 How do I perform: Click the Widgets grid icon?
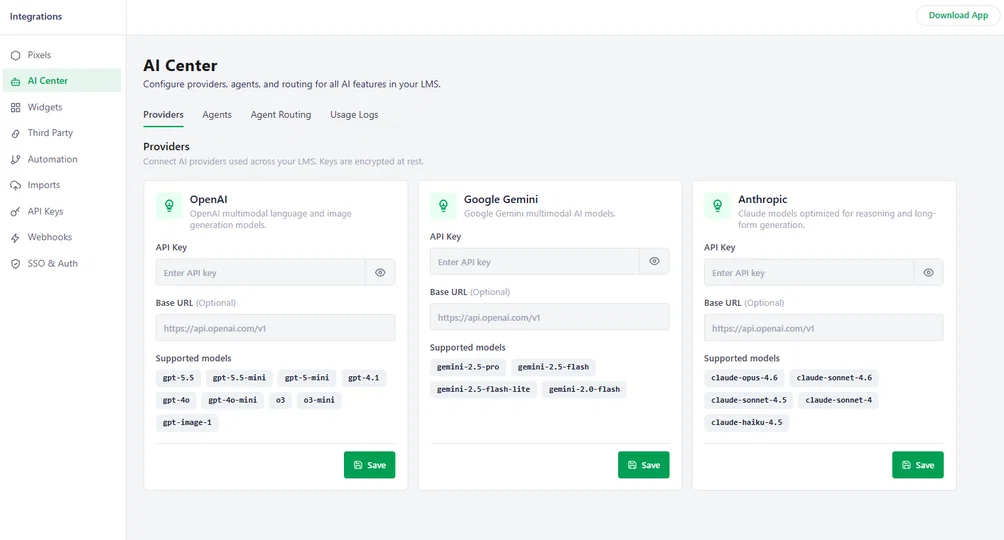click(15, 108)
